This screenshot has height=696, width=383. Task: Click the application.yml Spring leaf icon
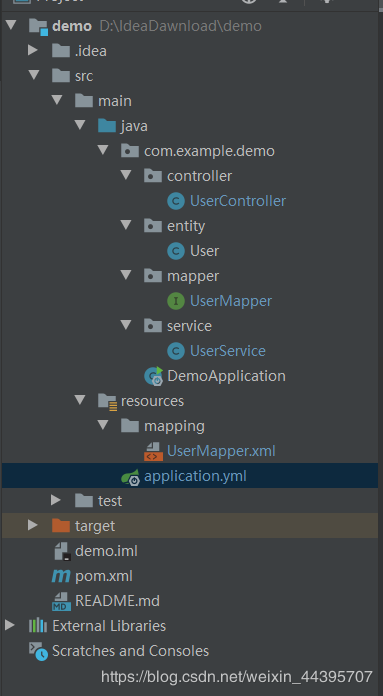(x=130, y=477)
